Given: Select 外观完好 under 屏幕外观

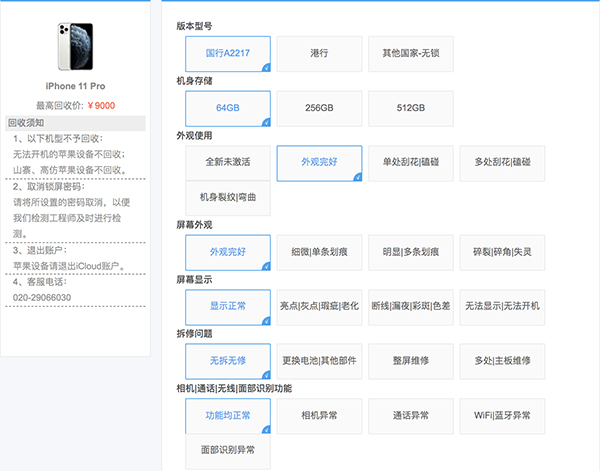Looking at the screenshot, I should coord(228,253).
